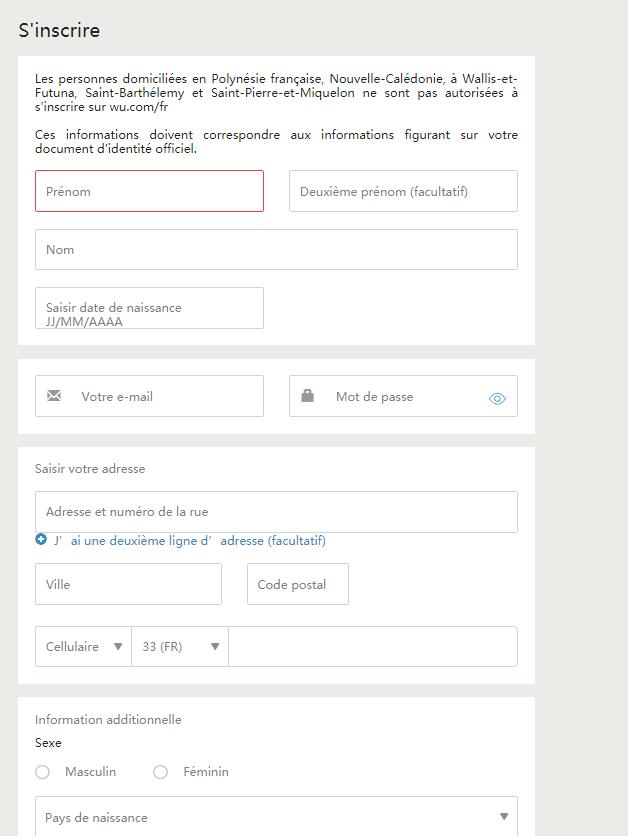Click the lock icon in password field
This screenshot has width=628, height=836.
click(308, 395)
